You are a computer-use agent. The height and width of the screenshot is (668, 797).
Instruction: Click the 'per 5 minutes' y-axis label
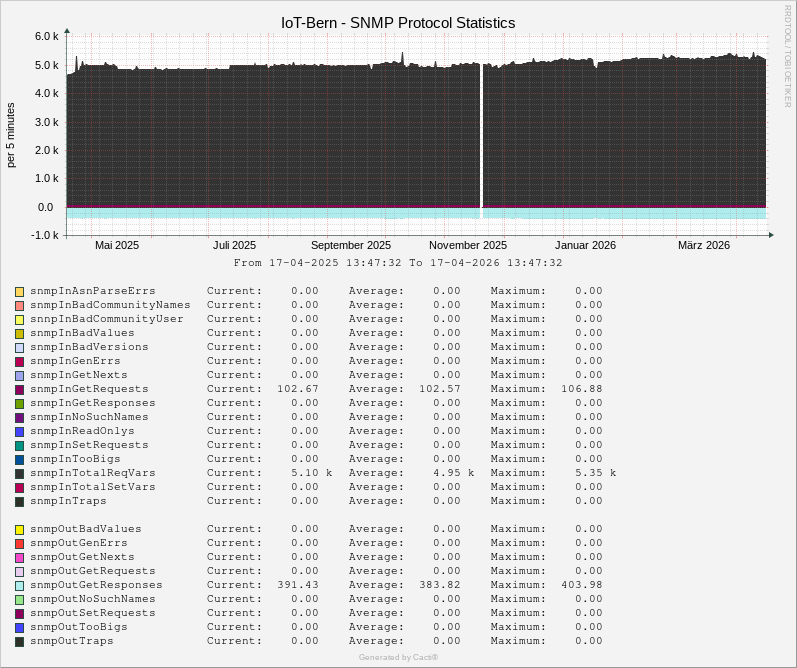tap(11, 135)
